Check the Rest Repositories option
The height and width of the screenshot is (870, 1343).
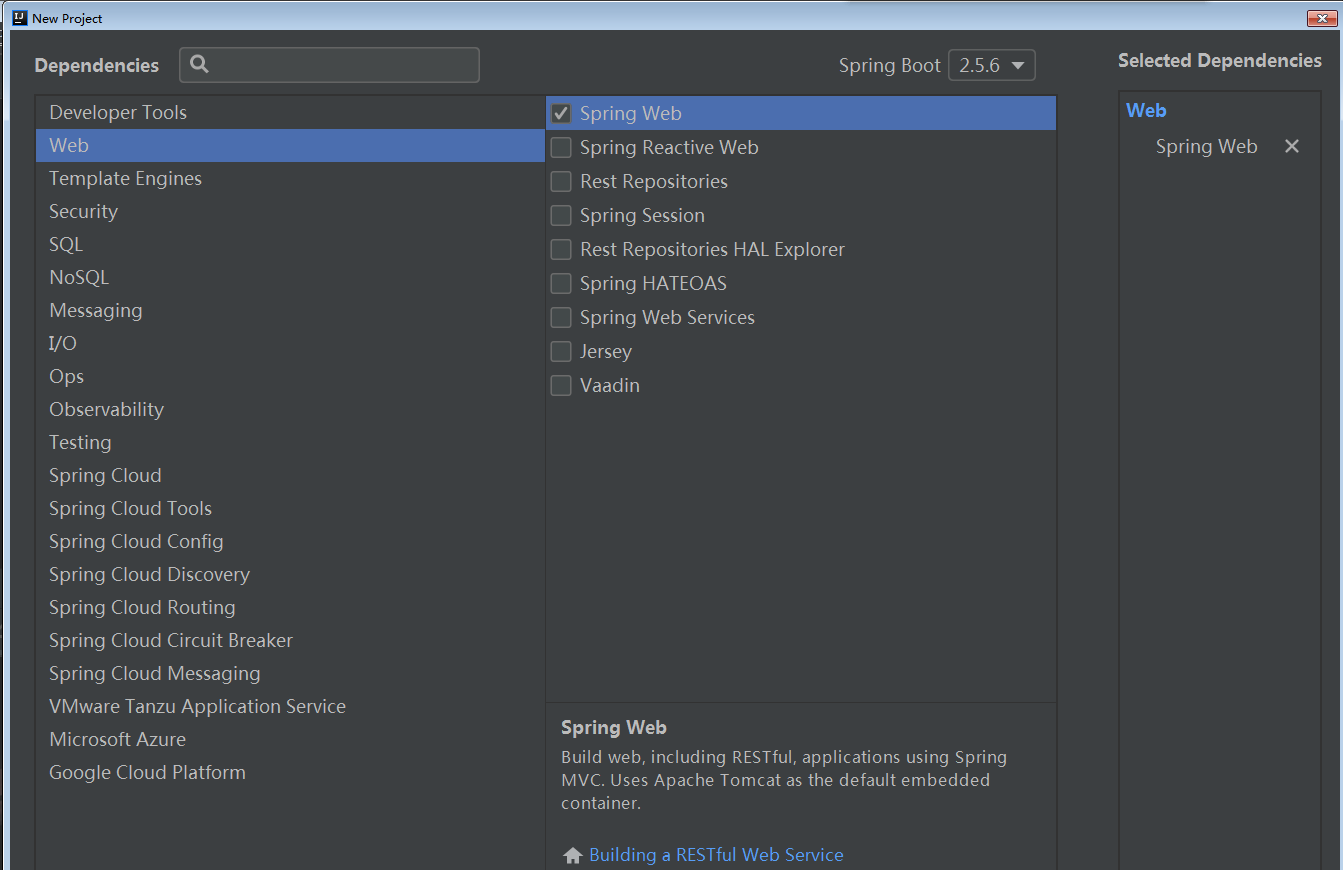click(x=561, y=182)
